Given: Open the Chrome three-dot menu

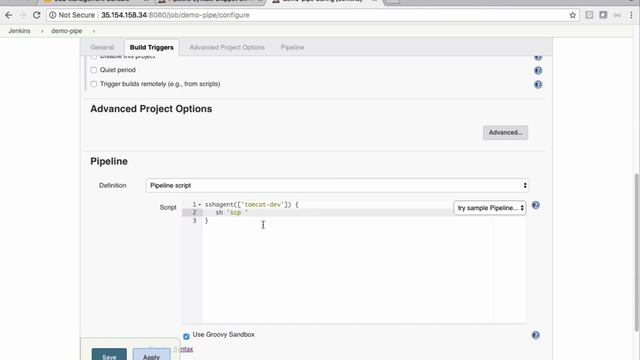Looking at the screenshot, I should click(631, 15).
